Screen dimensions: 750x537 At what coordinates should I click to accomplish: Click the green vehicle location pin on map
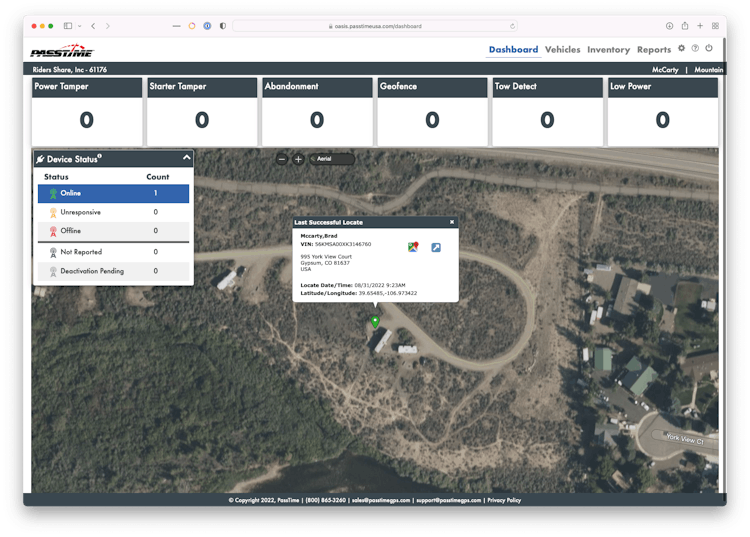375,322
